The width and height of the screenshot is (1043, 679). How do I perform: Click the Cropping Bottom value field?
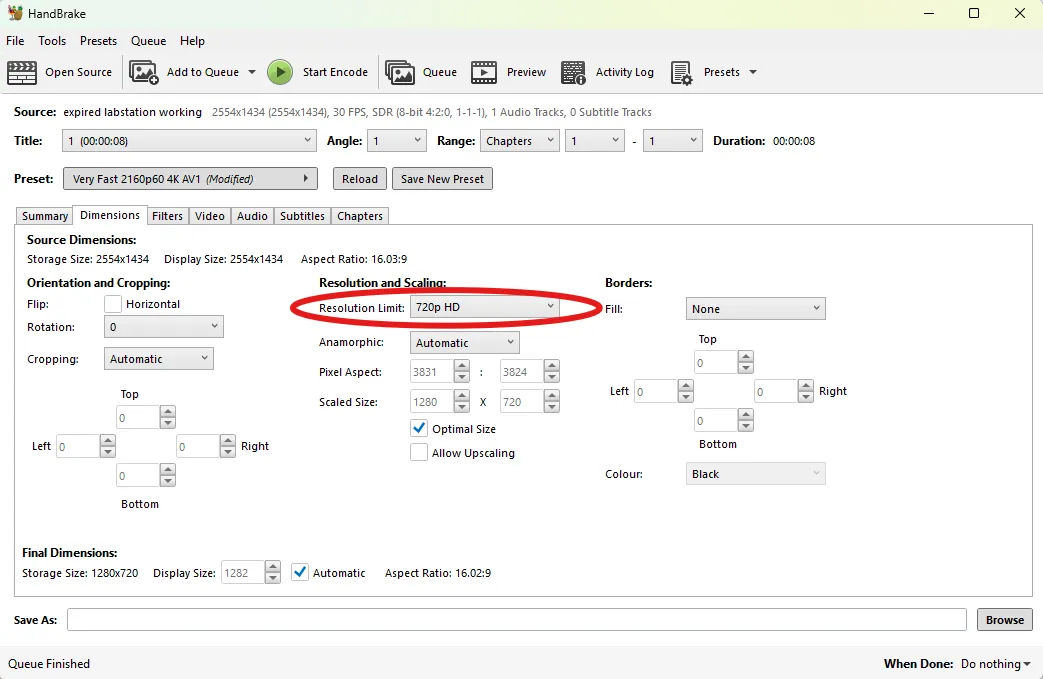138,475
